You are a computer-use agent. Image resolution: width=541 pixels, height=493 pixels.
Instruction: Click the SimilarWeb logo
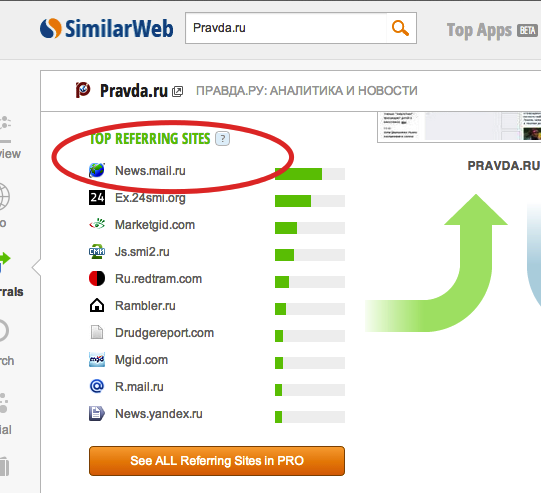[106, 28]
